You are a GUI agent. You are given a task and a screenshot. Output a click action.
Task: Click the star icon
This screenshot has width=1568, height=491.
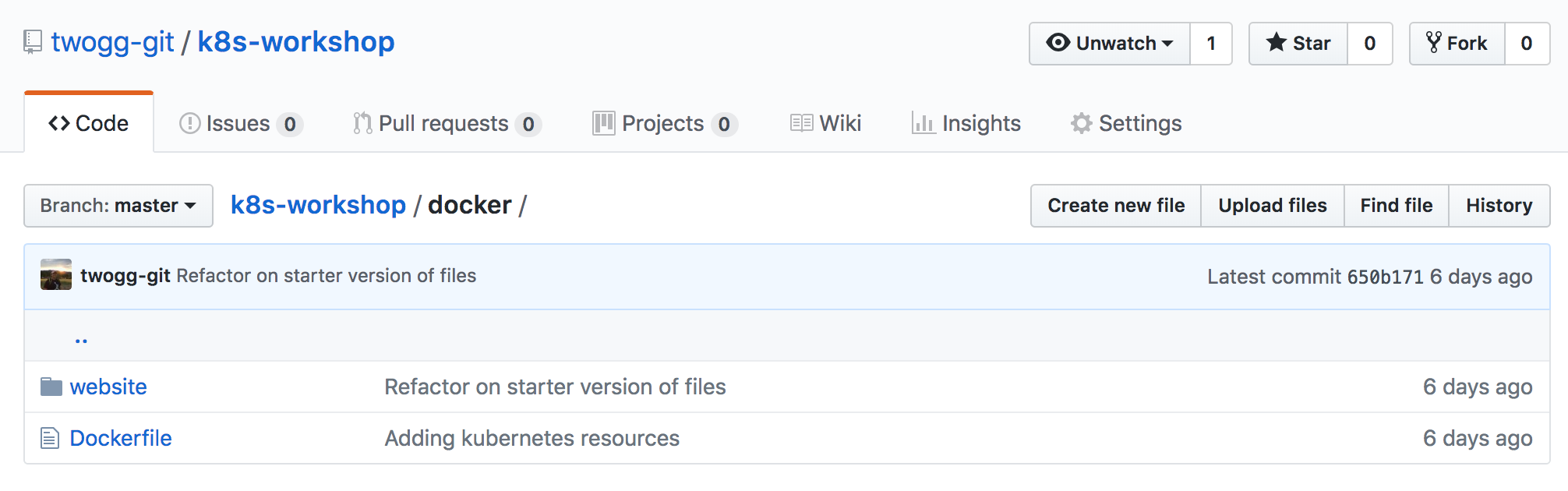1276,42
